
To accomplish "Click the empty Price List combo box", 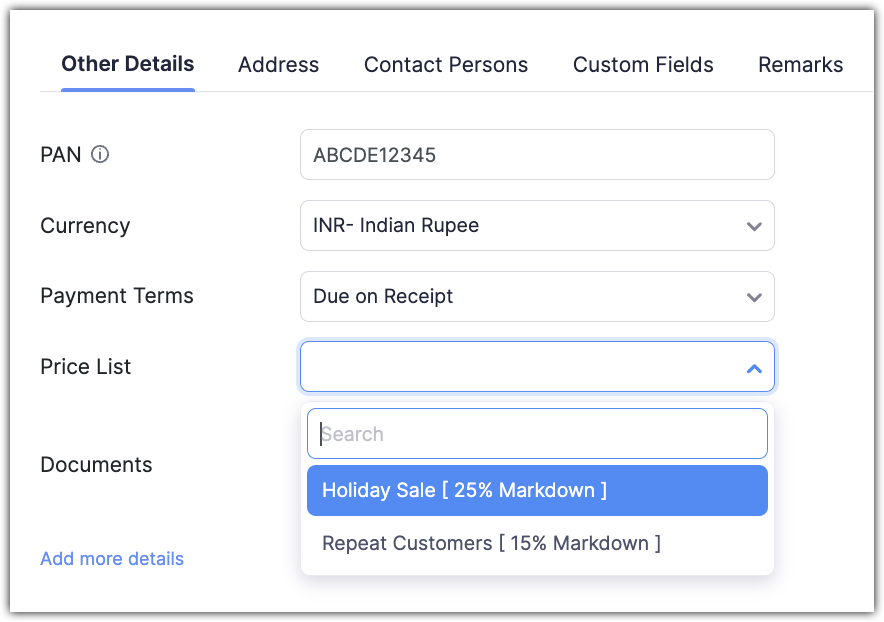I will (x=520, y=367).
